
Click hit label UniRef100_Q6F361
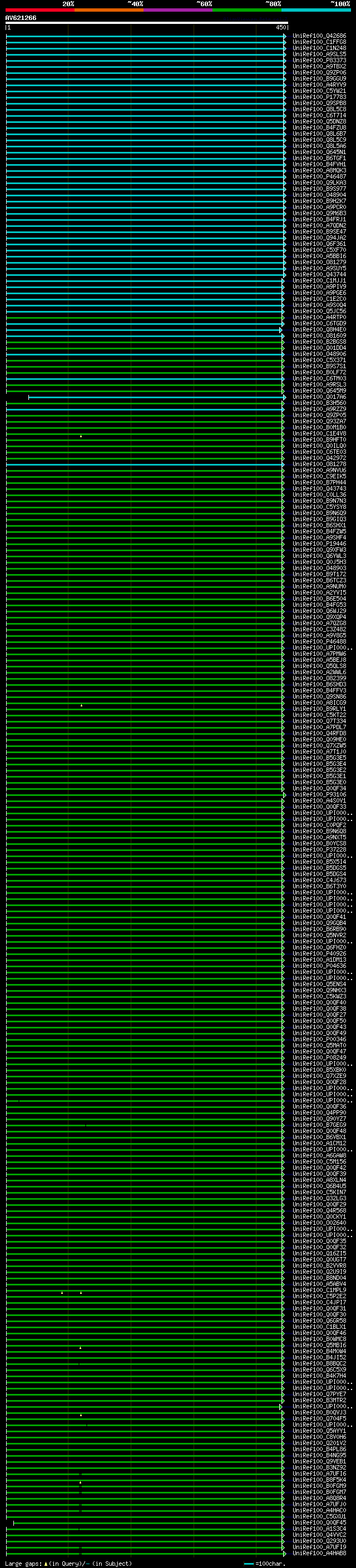[x=319, y=244]
